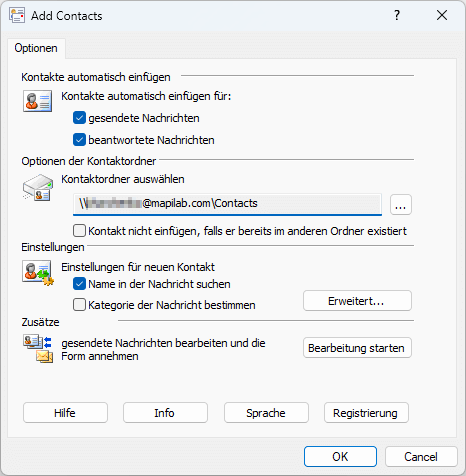Uncheck gesendete Nachrichten checkbox

(79, 118)
